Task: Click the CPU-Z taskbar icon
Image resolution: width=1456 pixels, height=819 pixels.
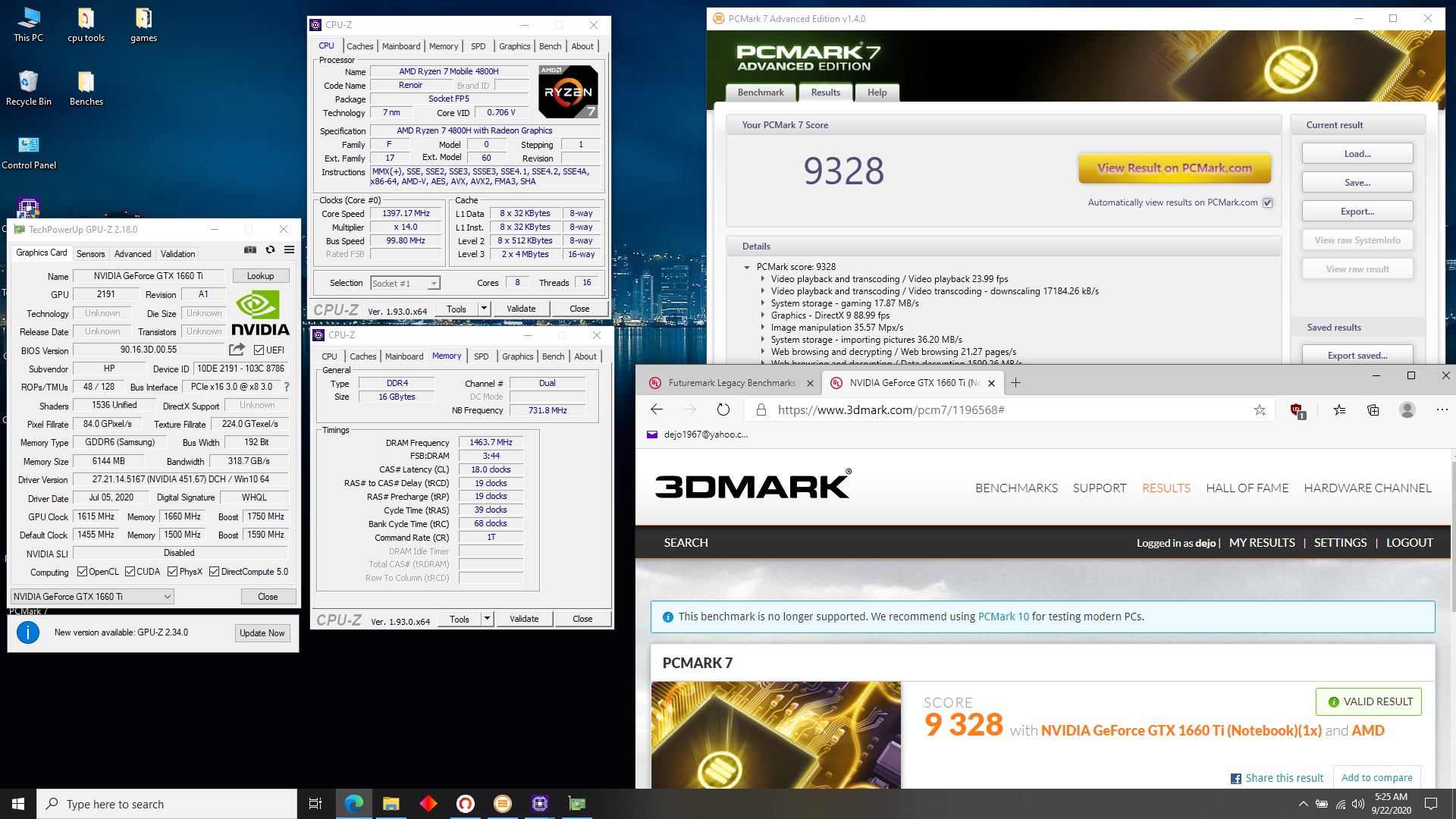Action: click(x=540, y=804)
